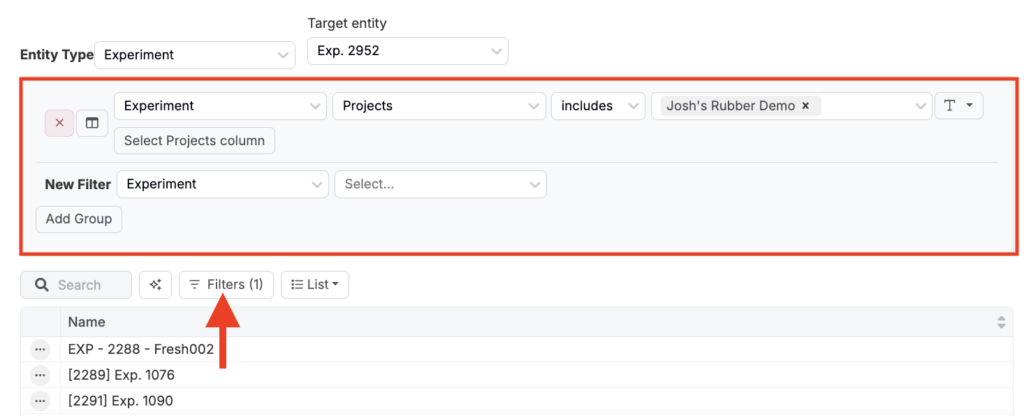
Task: Sort by the Name column arrows
Action: [x=1001, y=322]
